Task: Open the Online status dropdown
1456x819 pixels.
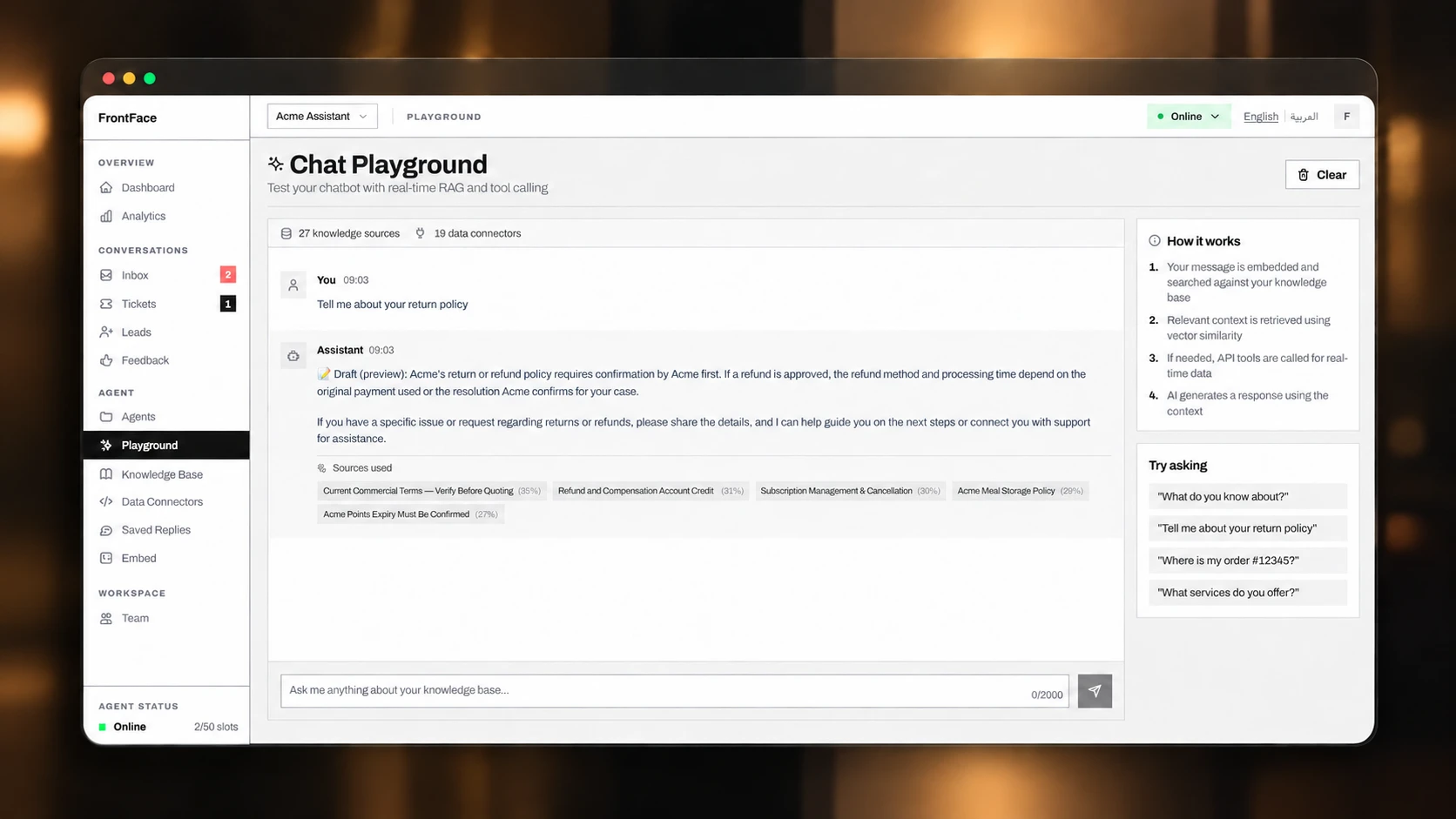Action: [x=1189, y=117]
